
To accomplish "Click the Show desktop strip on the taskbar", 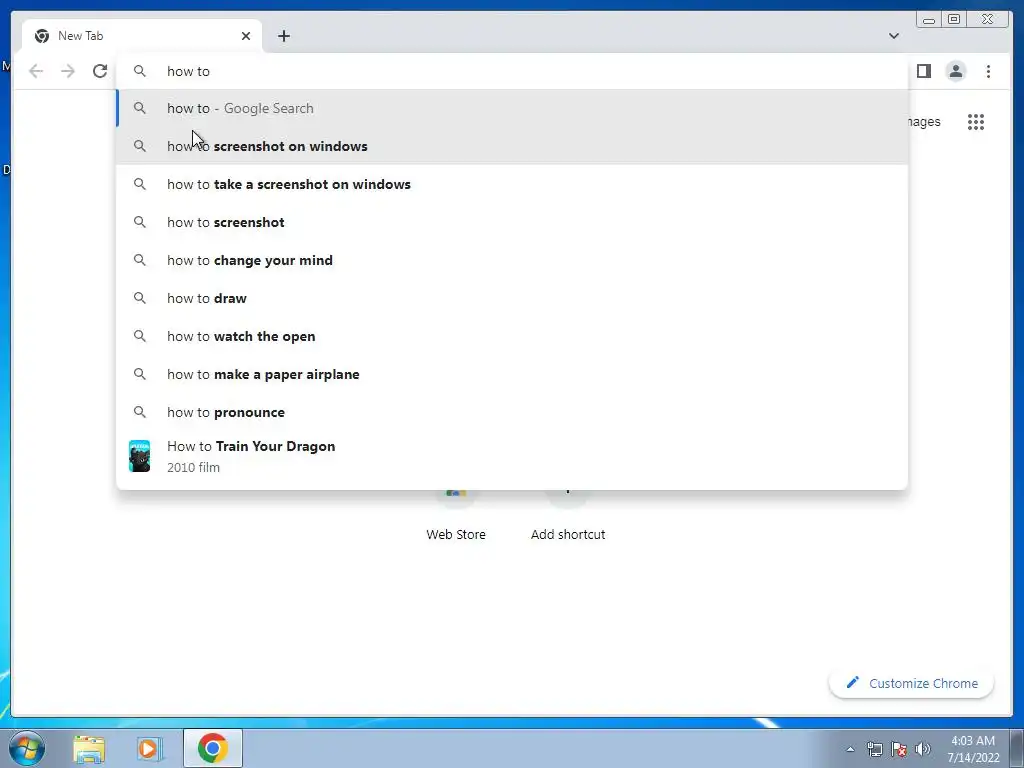I will (1017, 749).
